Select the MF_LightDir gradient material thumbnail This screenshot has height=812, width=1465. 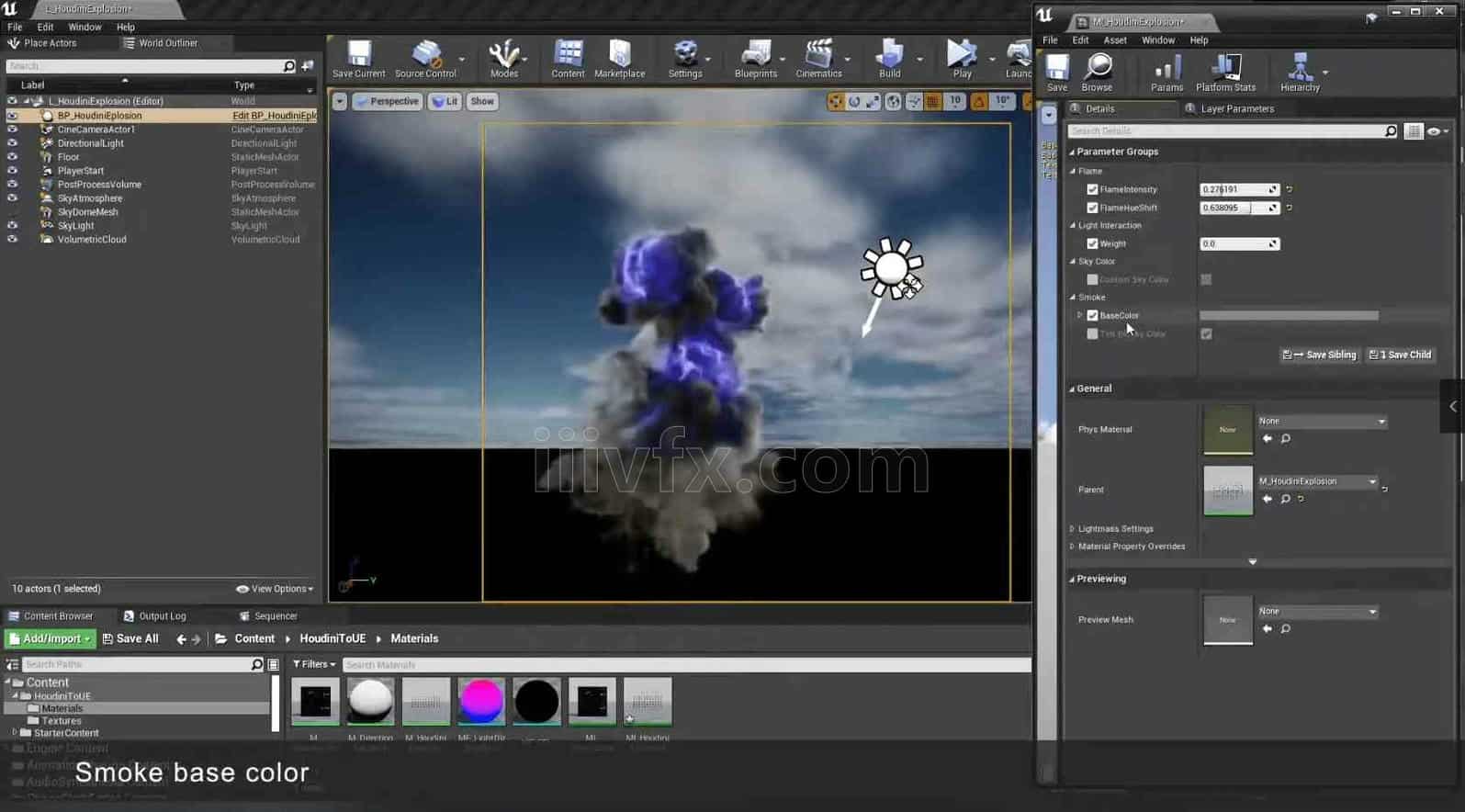point(481,703)
